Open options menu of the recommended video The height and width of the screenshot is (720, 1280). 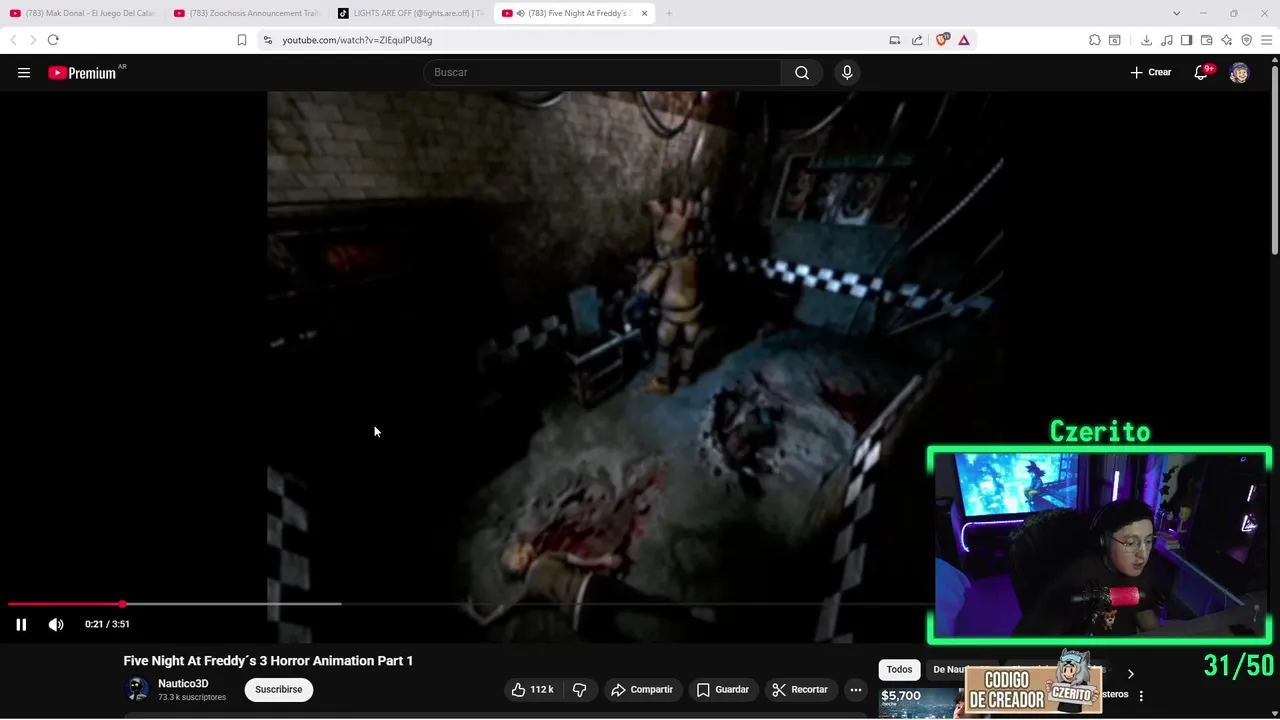click(1141, 695)
